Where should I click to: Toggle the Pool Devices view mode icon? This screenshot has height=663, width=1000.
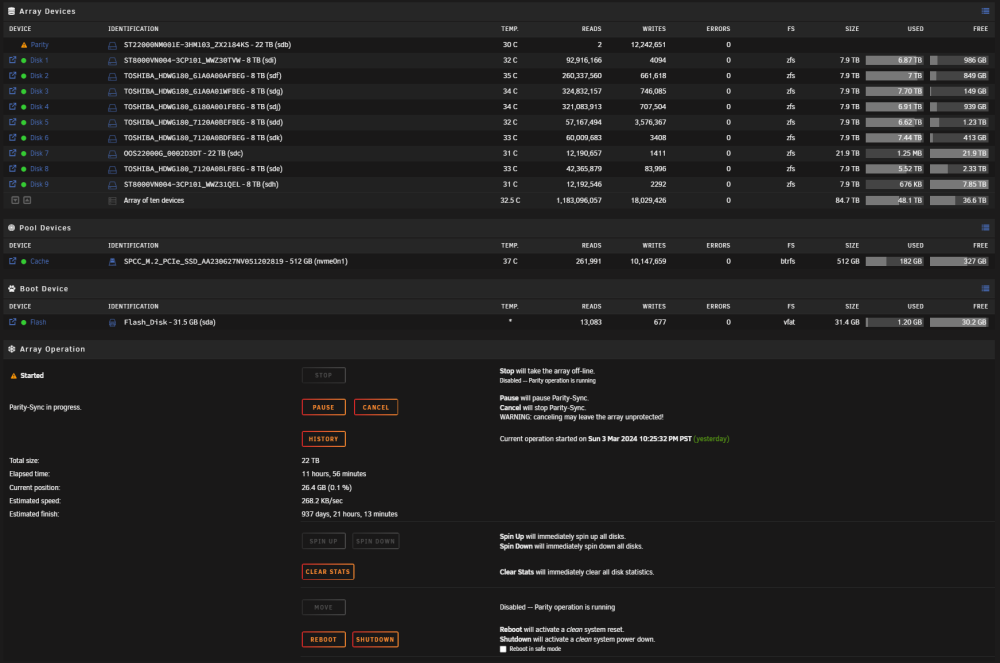click(x=985, y=228)
